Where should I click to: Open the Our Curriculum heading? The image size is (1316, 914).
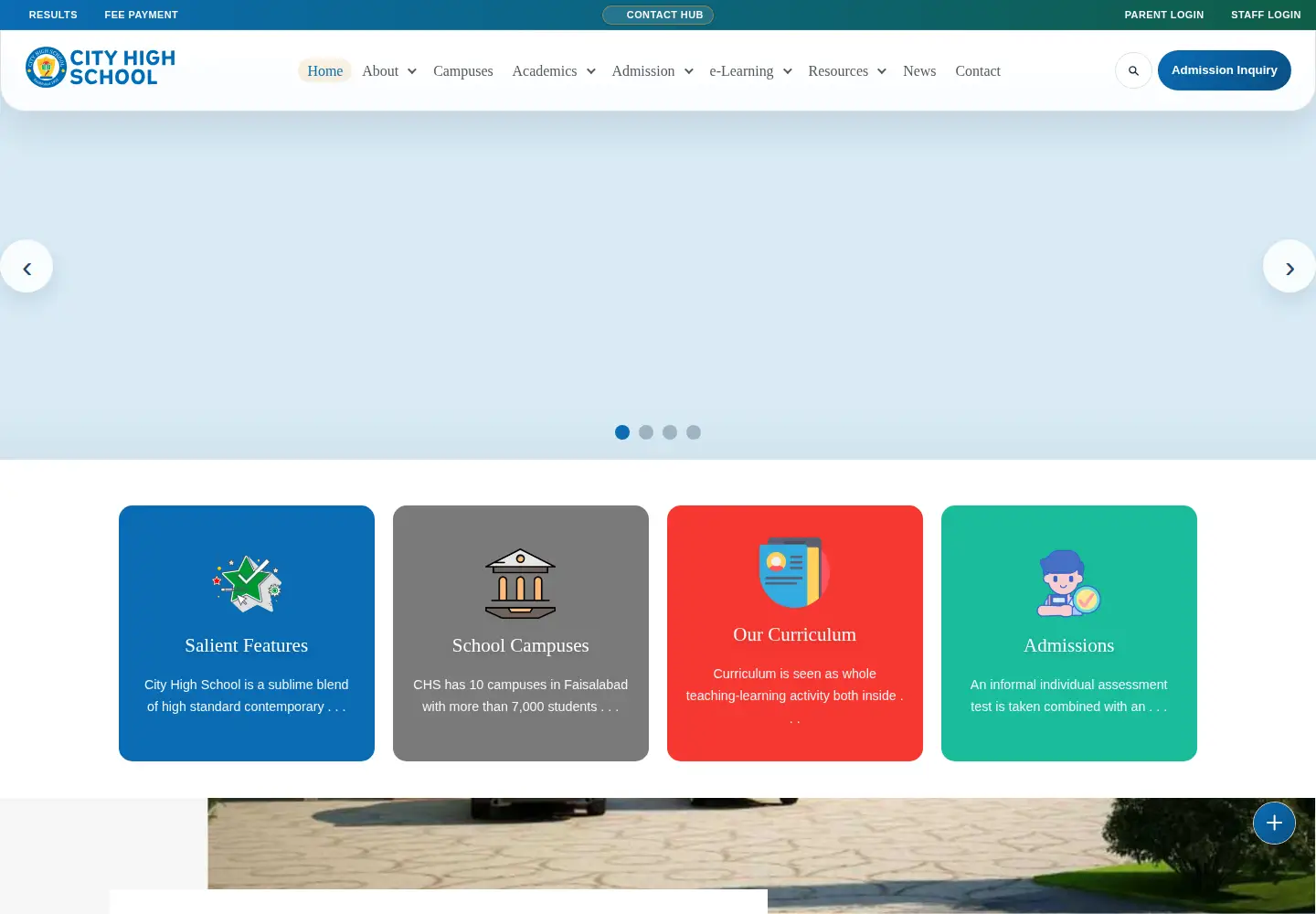pyautogui.click(x=795, y=634)
